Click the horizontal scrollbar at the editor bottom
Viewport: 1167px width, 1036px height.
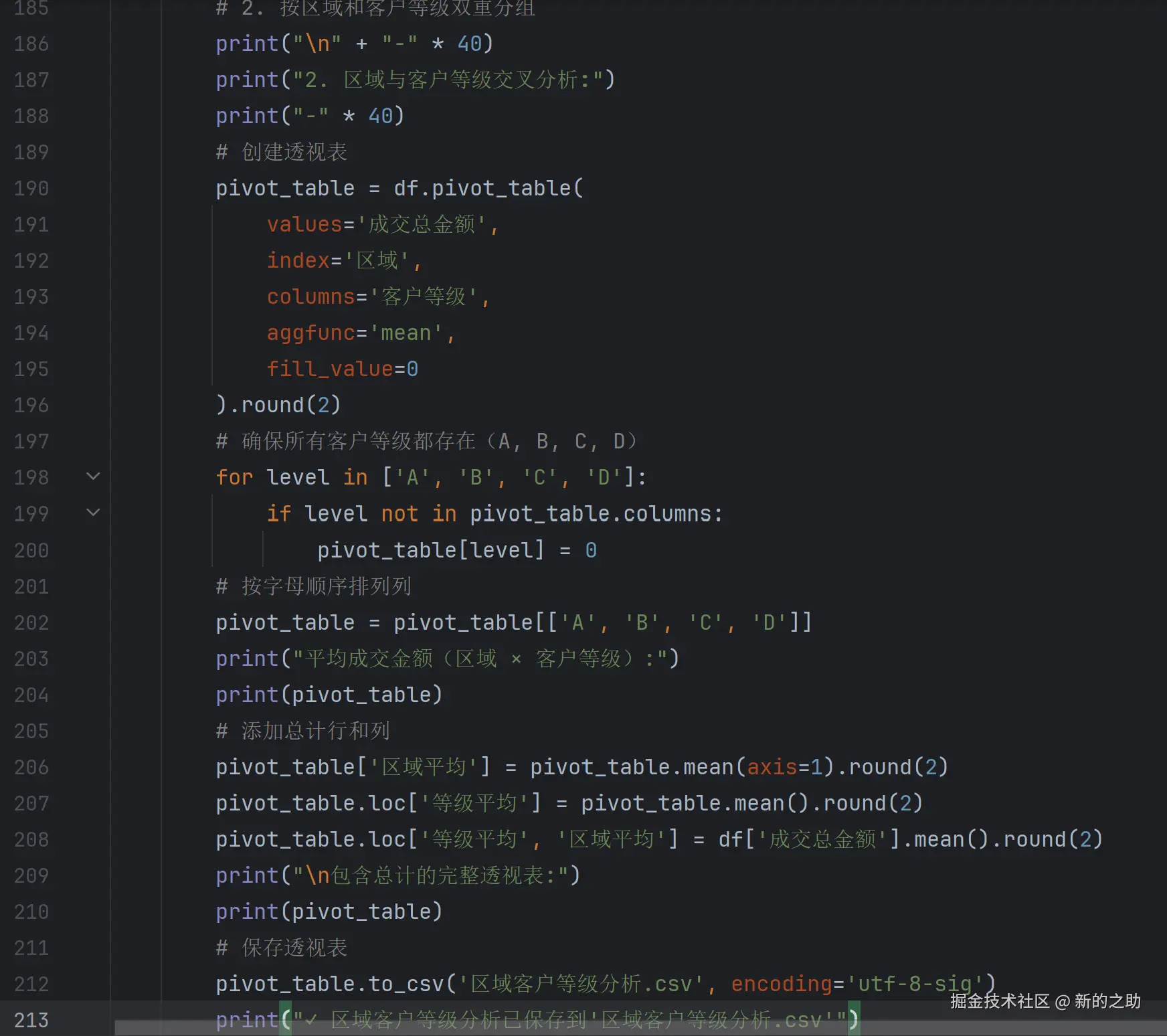click(x=641, y=1028)
